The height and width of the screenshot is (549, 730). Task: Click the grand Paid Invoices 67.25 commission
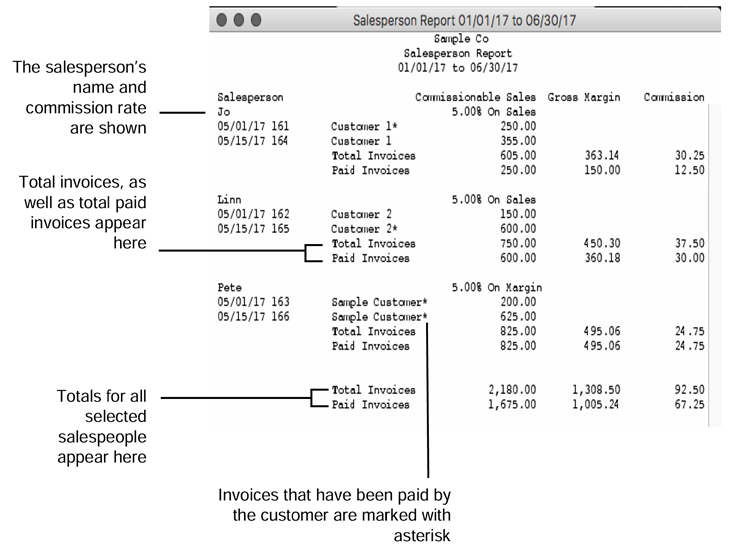[686, 405]
